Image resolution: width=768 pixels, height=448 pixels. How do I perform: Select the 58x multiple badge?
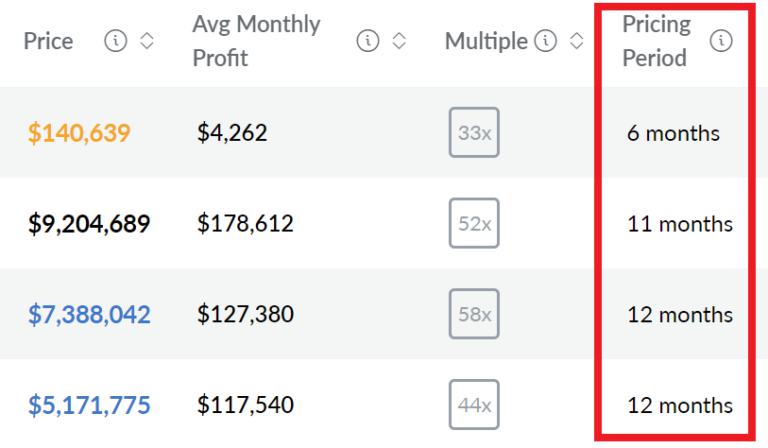[474, 315]
